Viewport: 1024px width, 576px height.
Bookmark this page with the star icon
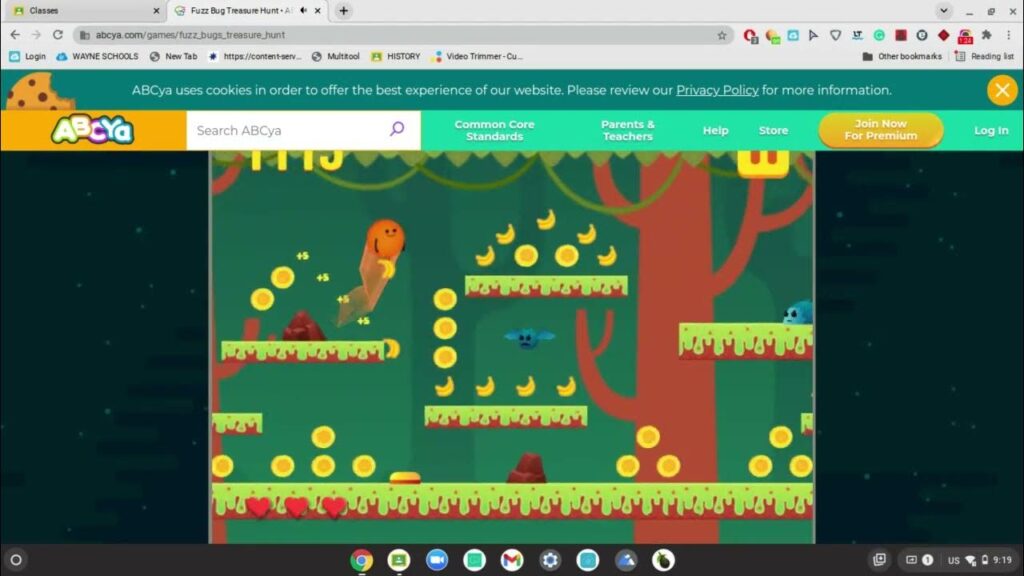[x=722, y=35]
